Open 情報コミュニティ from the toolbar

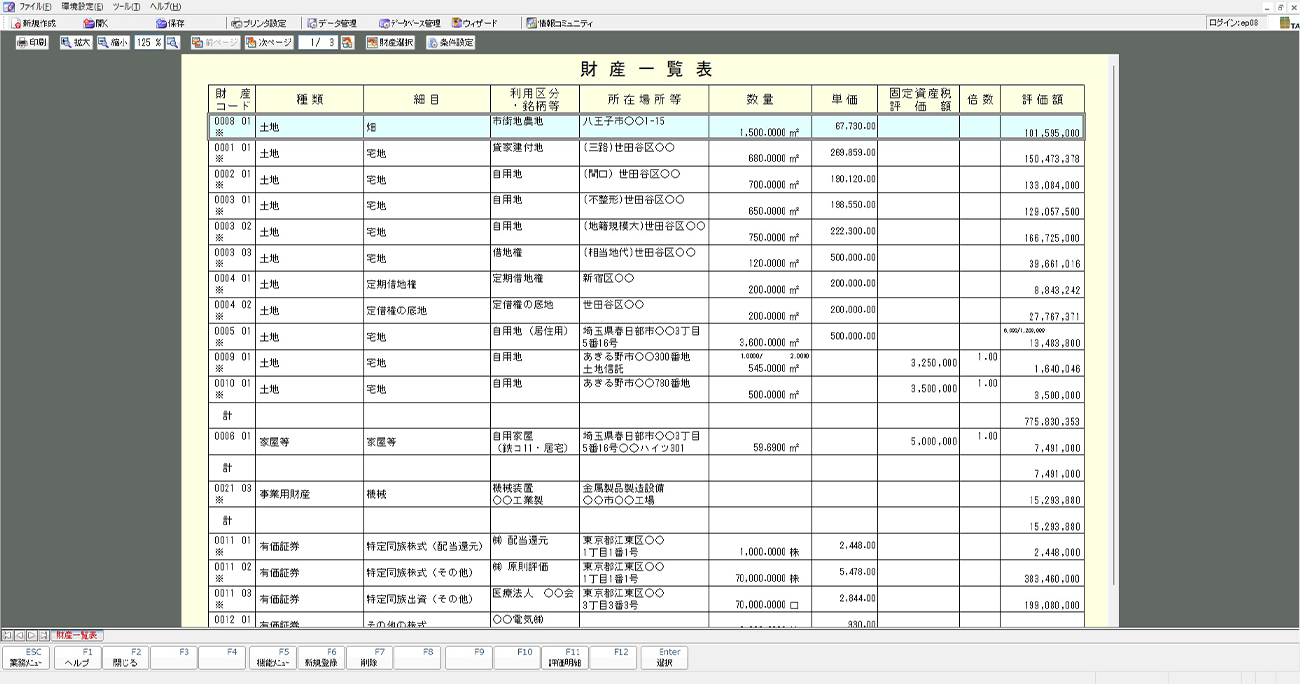[560, 23]
